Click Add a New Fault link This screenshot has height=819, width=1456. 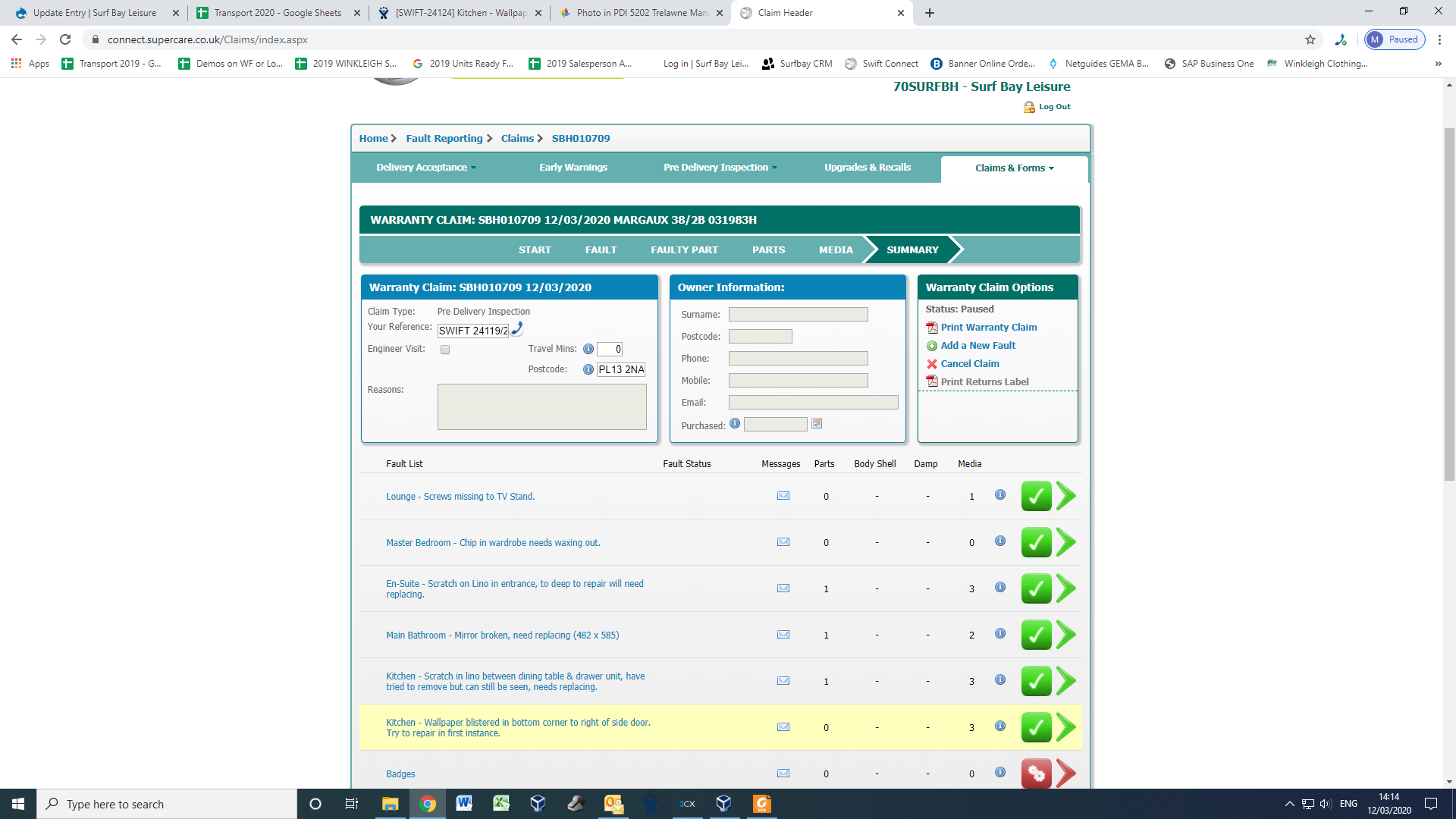click(977, 346)
